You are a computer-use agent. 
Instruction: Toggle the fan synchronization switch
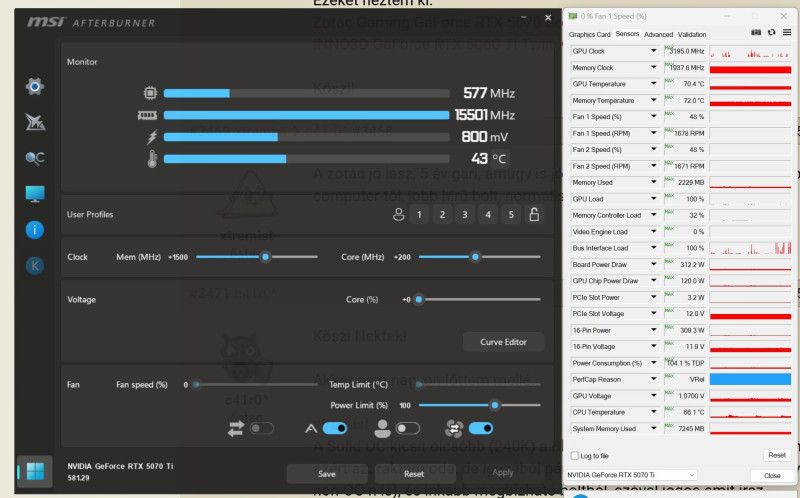(x=481, y=429)
